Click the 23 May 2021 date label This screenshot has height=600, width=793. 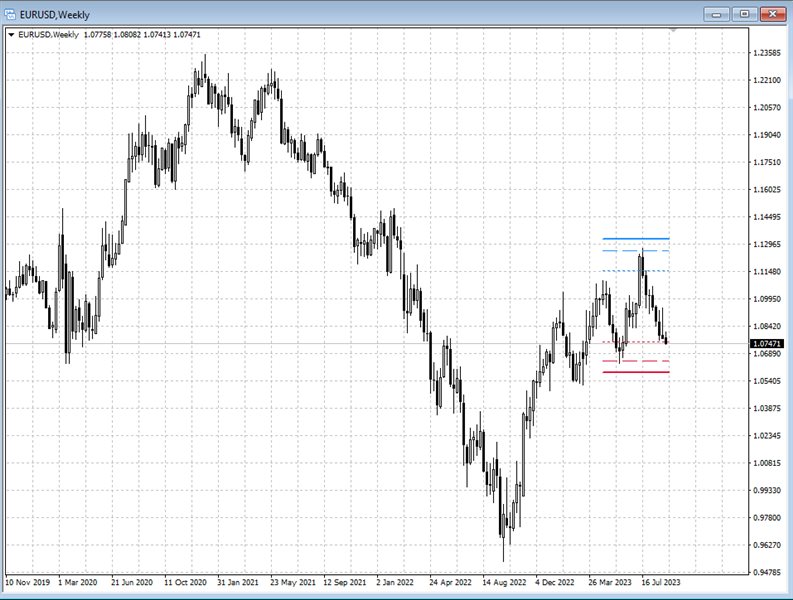293,582
